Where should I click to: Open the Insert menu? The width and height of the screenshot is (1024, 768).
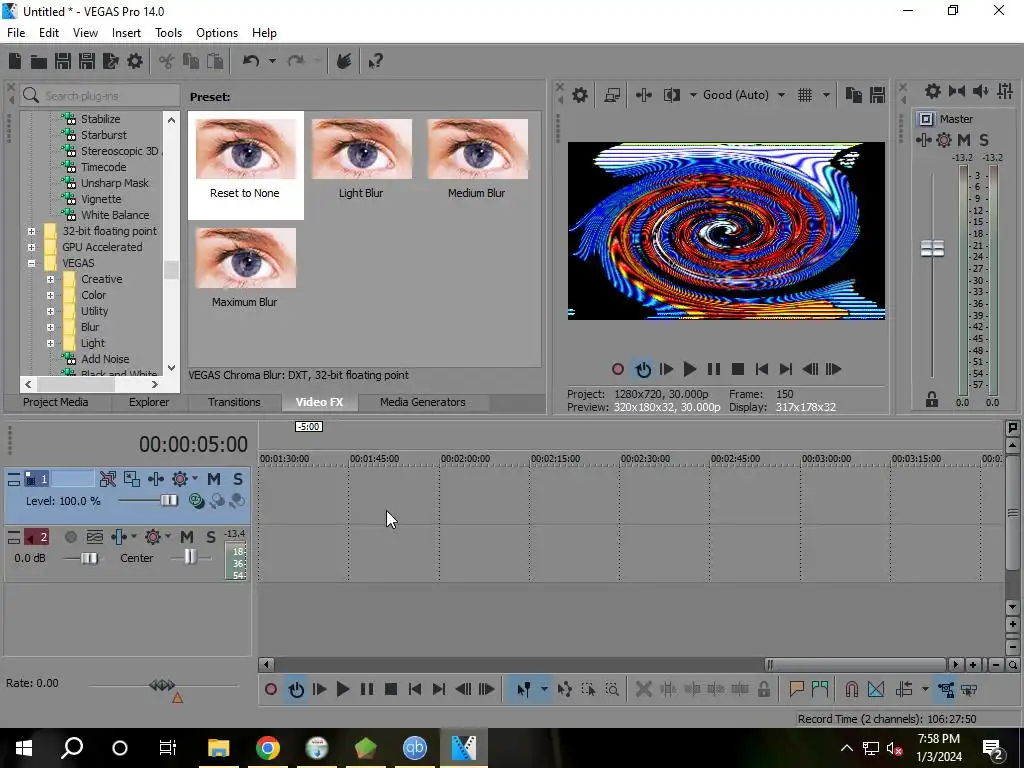click(126, 33)
